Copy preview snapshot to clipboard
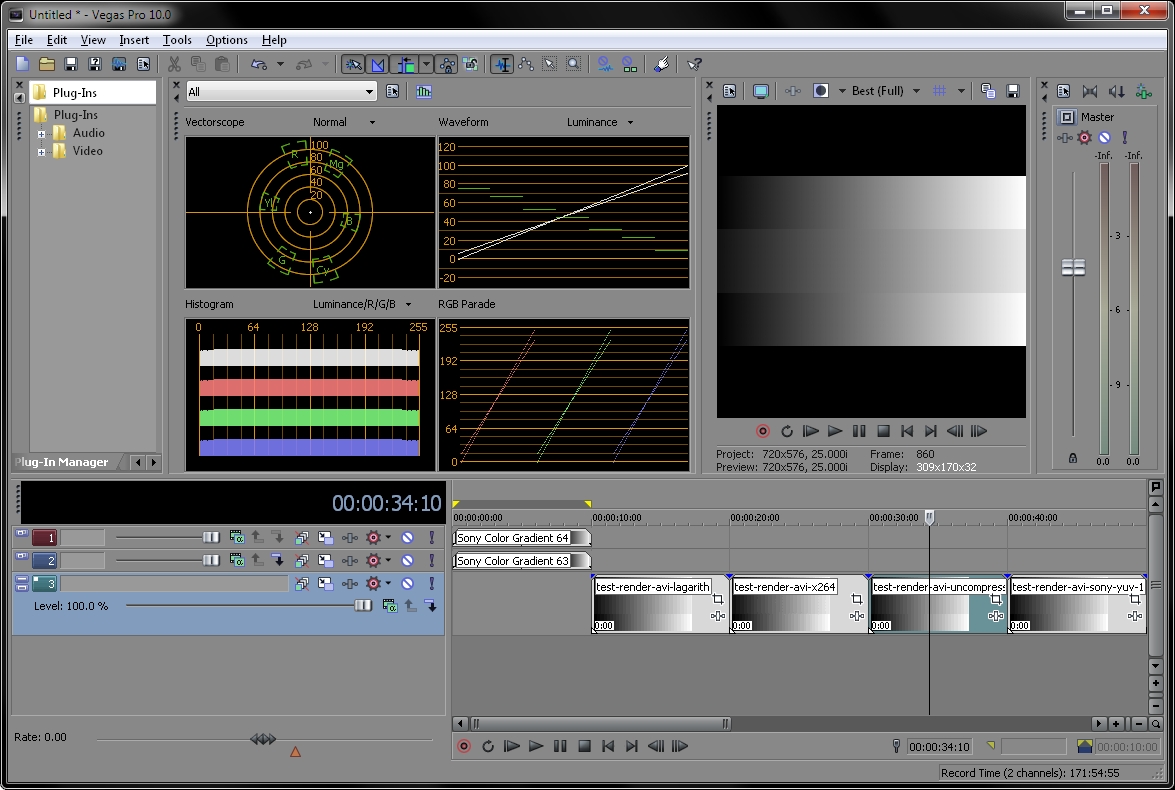1175x790 pixels. (x=988, y=91)
